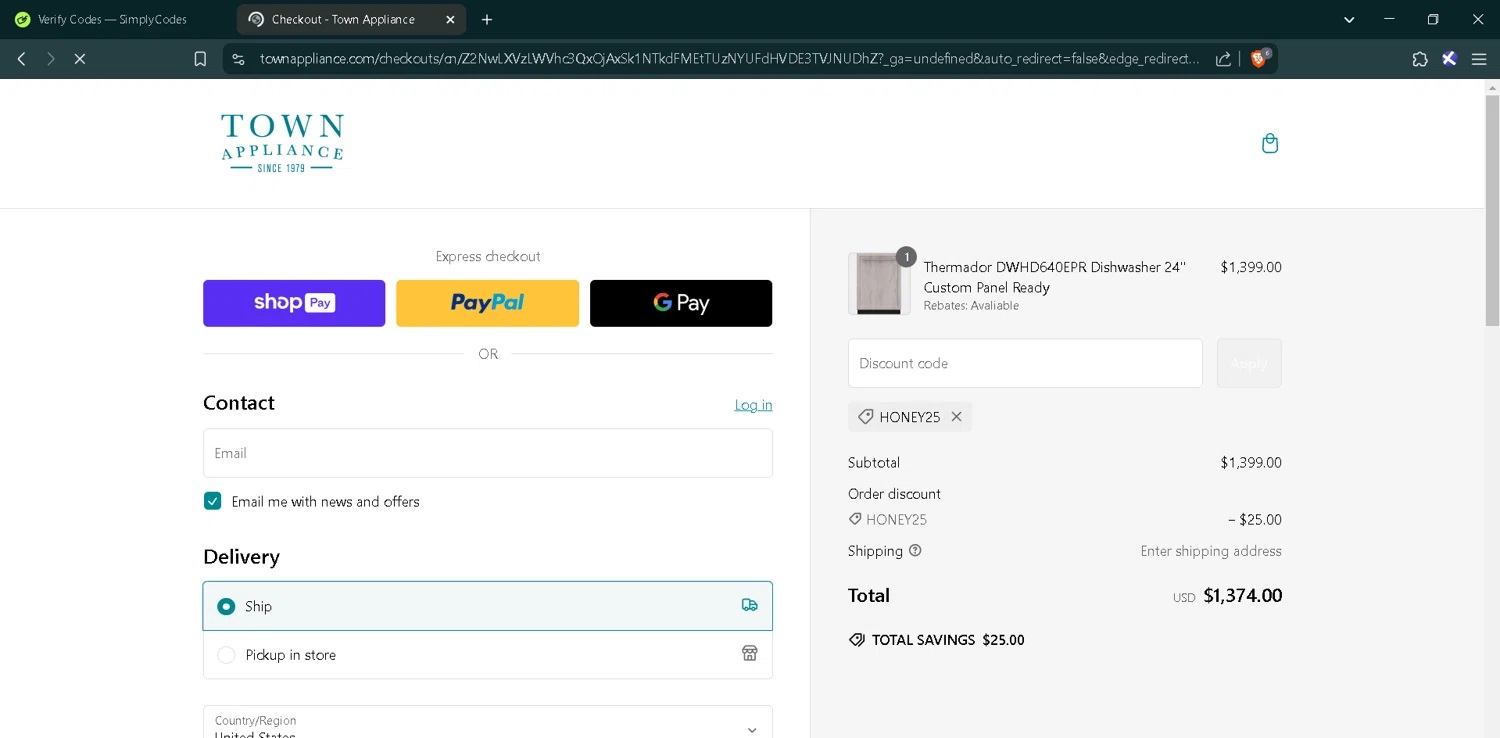
Task: Open the browser hamburger menu
Action: click(x=1479, y=59)
